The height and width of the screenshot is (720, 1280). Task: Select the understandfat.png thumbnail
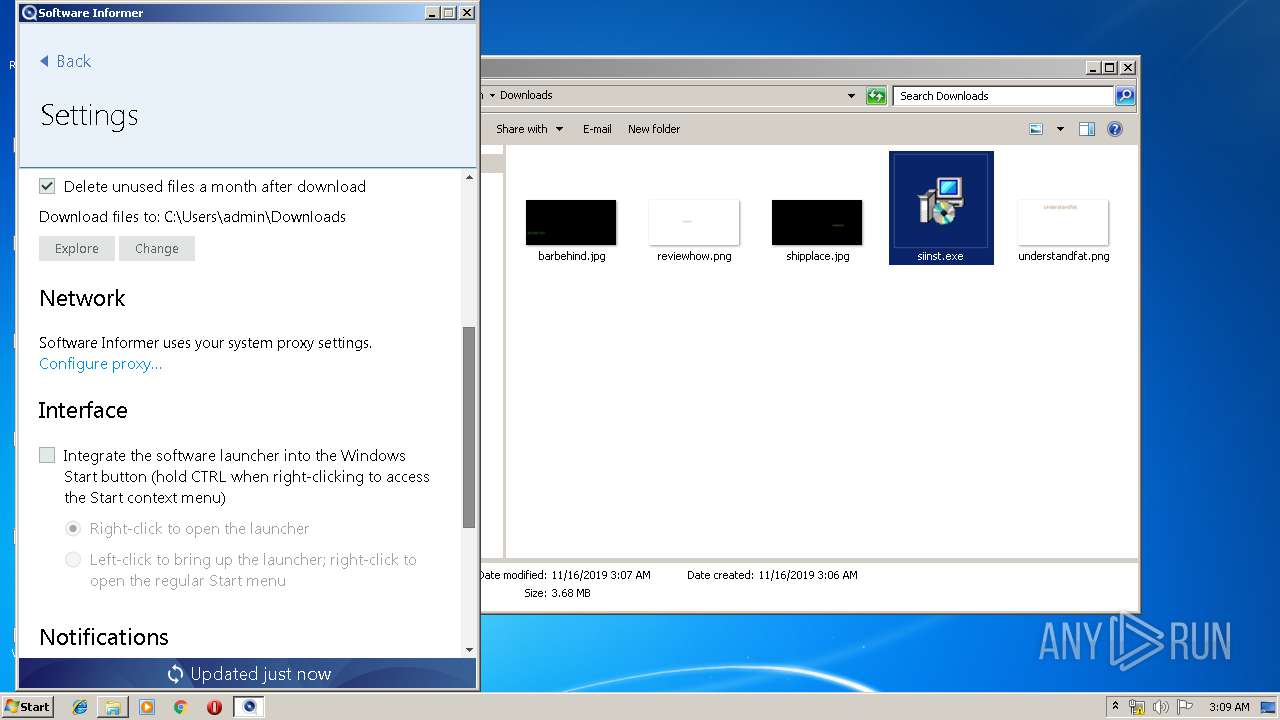pos(1063,222)
